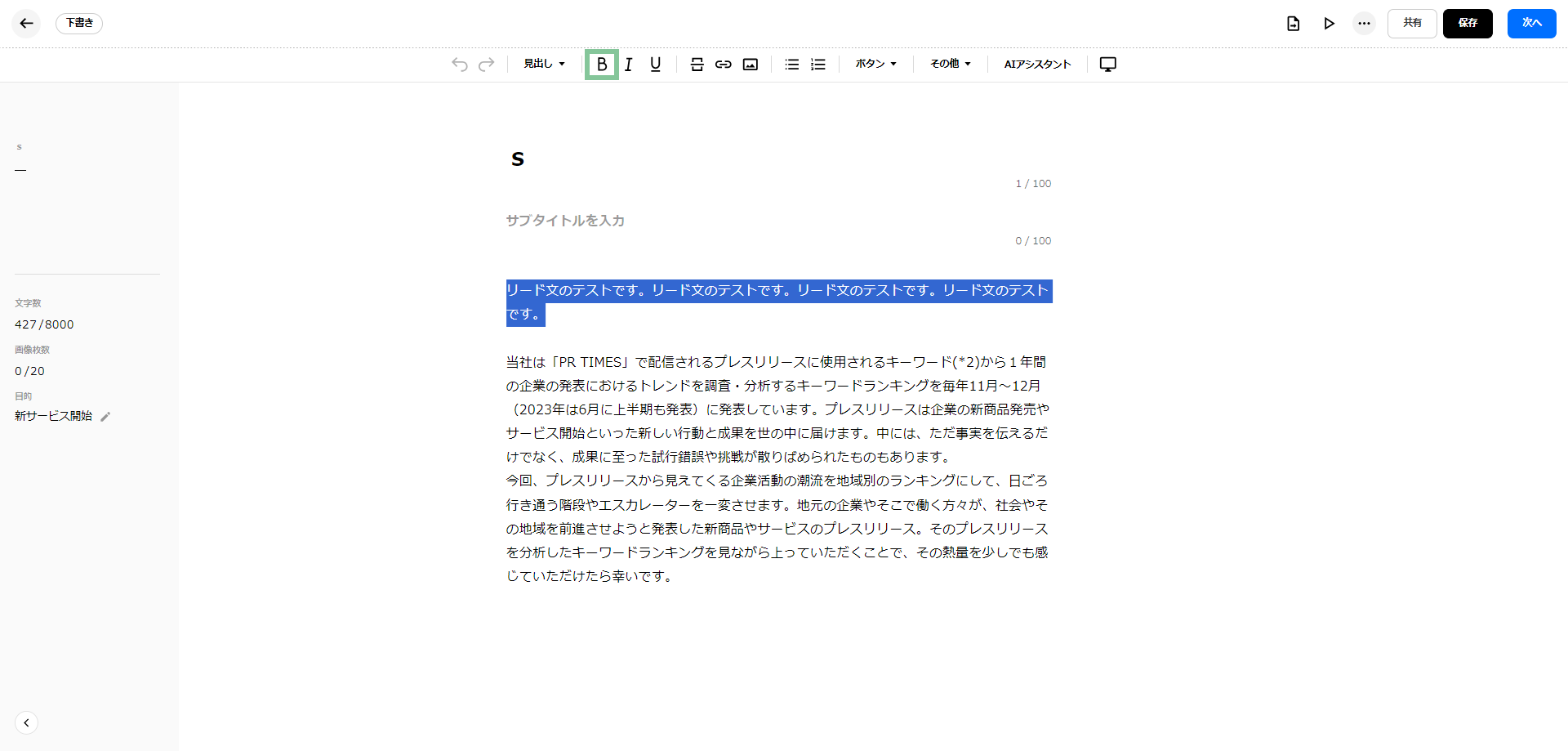
Task: Click the body paragraph starting with 当社は
Action: coord(778,409)
